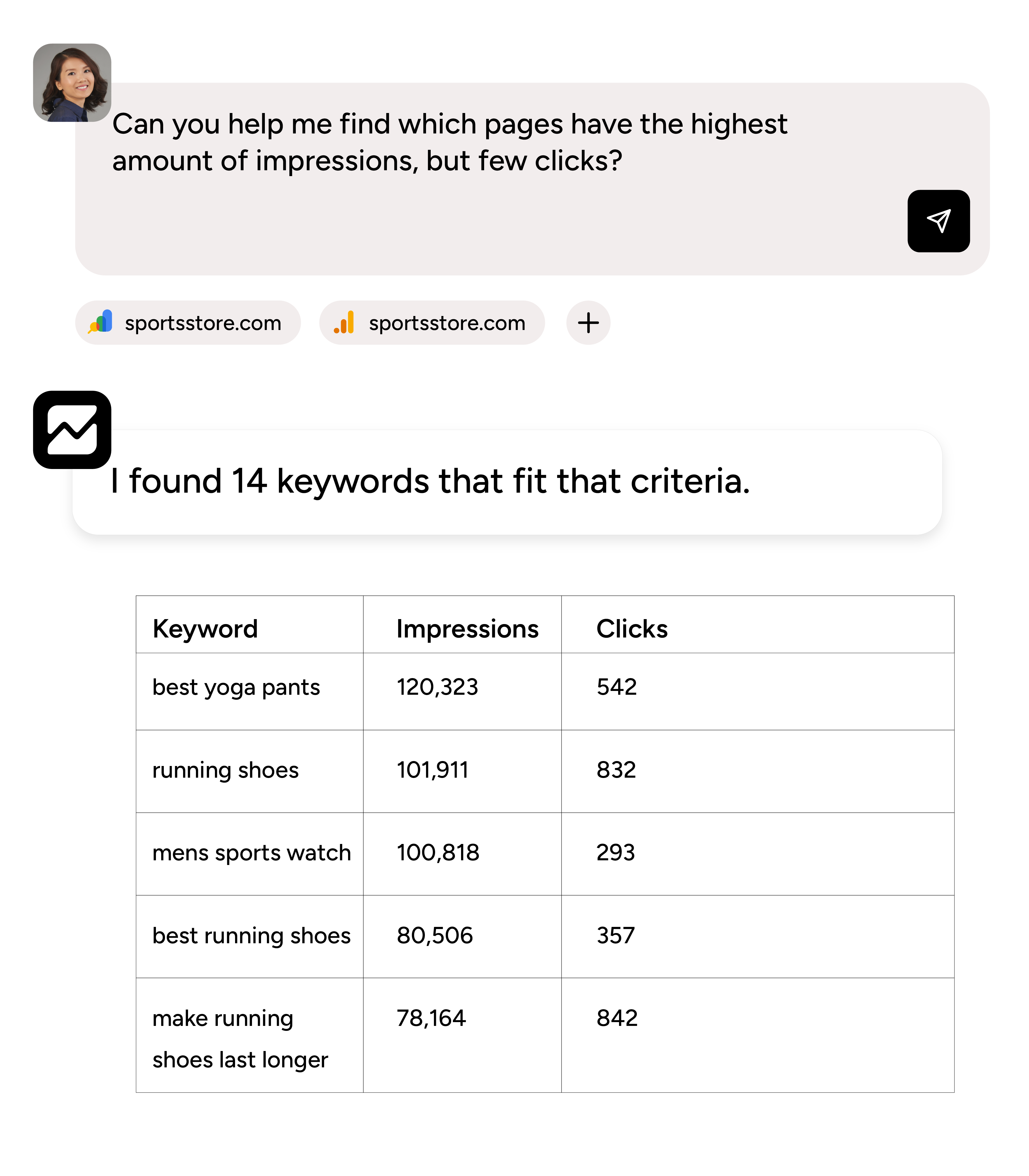
Task: Select the 120,323 impressions value
Action: coord(437,687)
